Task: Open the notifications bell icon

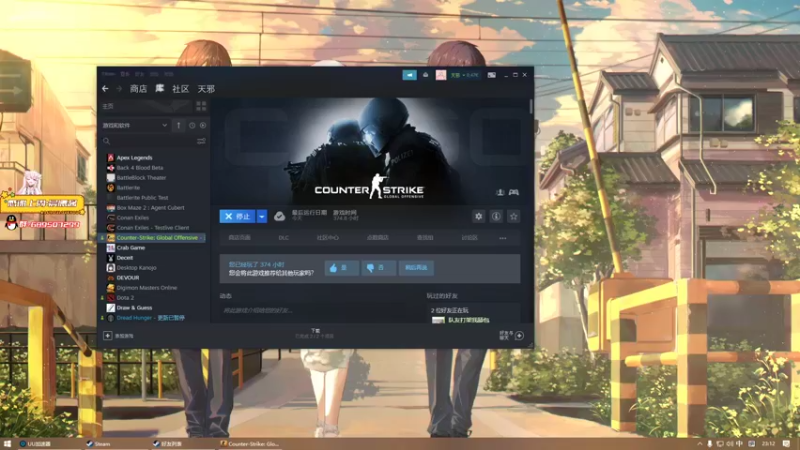Action: 426,75
